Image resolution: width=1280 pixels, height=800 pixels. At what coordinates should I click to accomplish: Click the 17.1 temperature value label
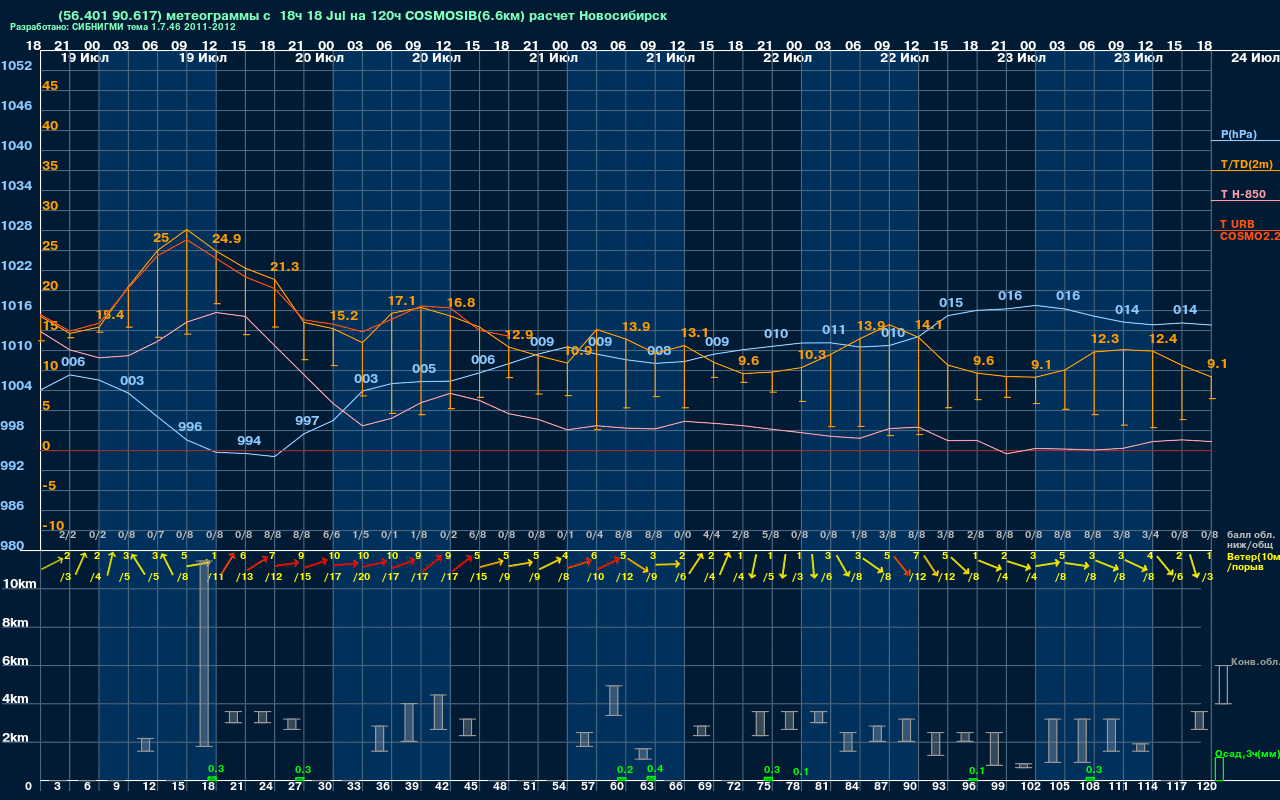pos(402,301)
